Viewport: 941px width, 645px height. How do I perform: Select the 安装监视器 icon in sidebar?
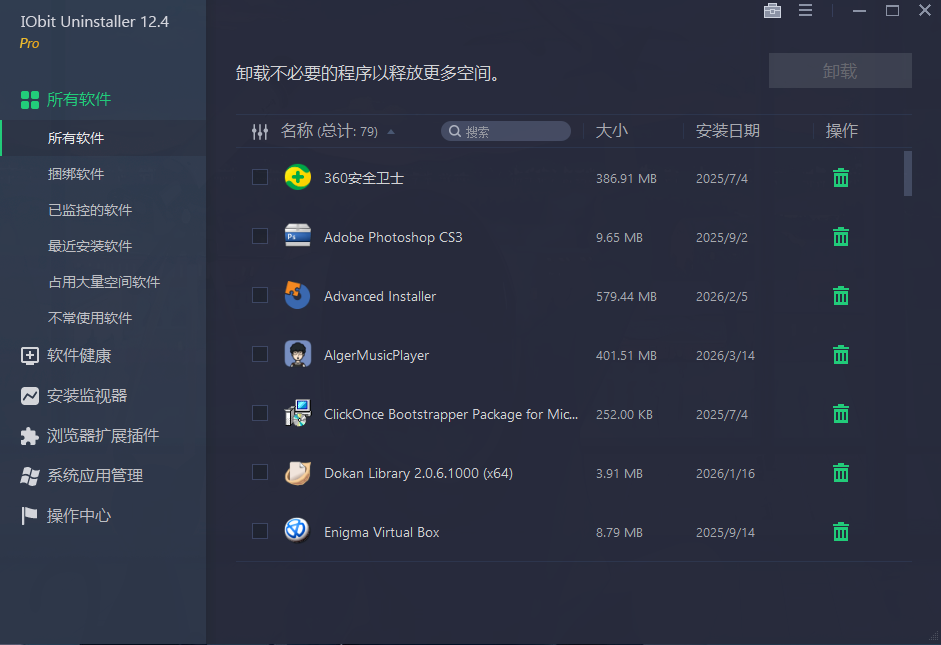(x=30, y=396)
